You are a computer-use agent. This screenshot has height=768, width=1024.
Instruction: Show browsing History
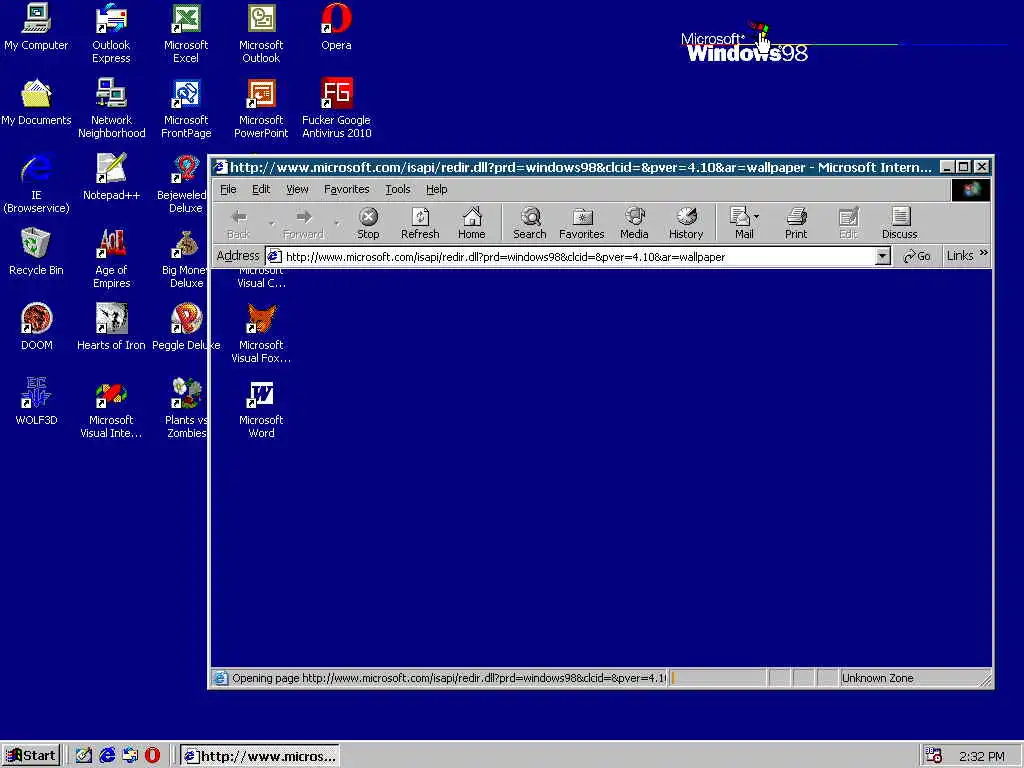[686, 223]
